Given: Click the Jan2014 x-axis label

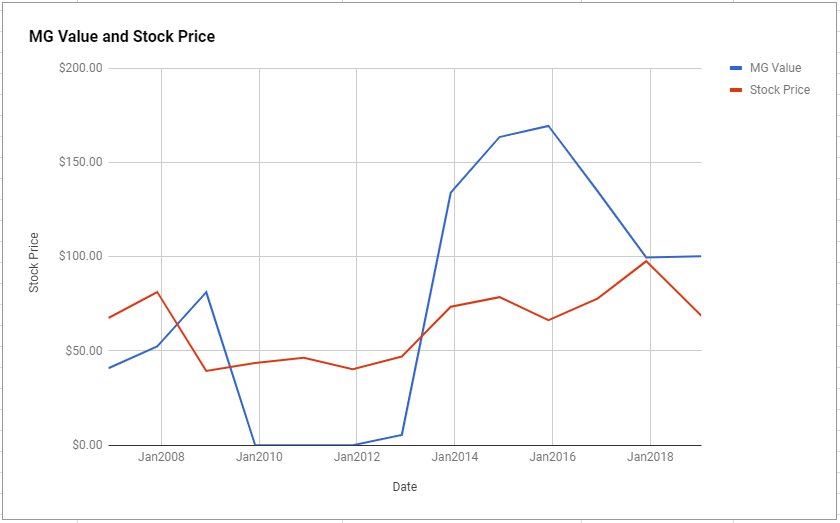Looking at the screenshot, I should click(455, 457).
